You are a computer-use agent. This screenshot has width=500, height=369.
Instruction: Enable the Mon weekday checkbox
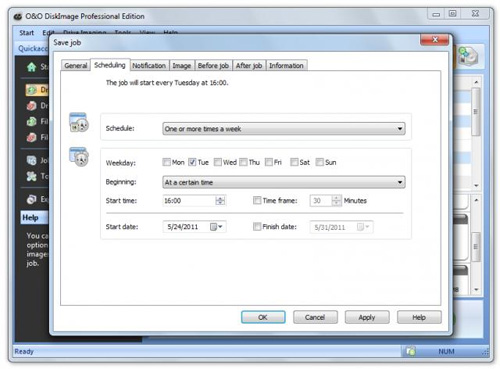166,162
